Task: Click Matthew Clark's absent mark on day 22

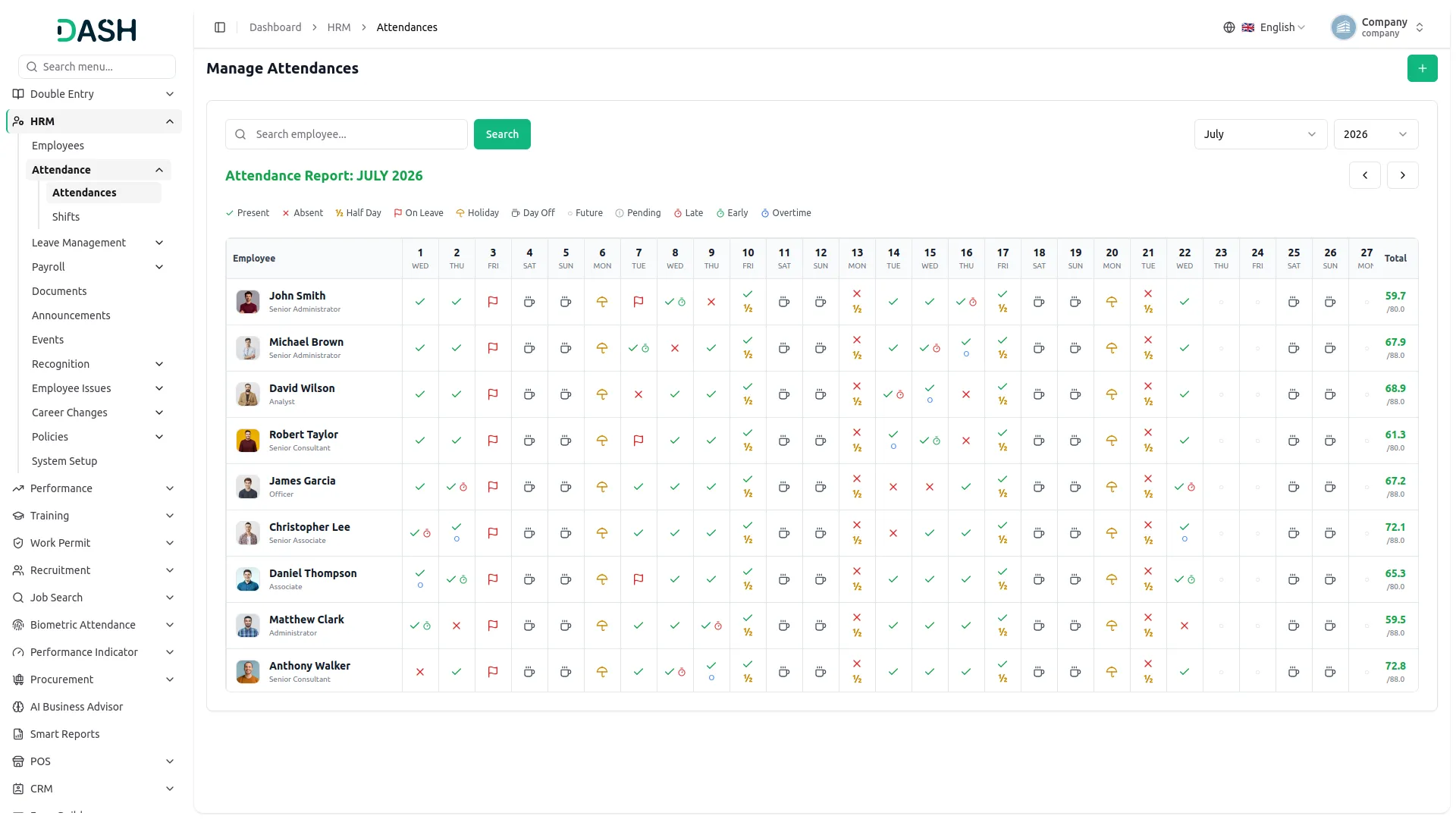Action: click(1185, 626)
